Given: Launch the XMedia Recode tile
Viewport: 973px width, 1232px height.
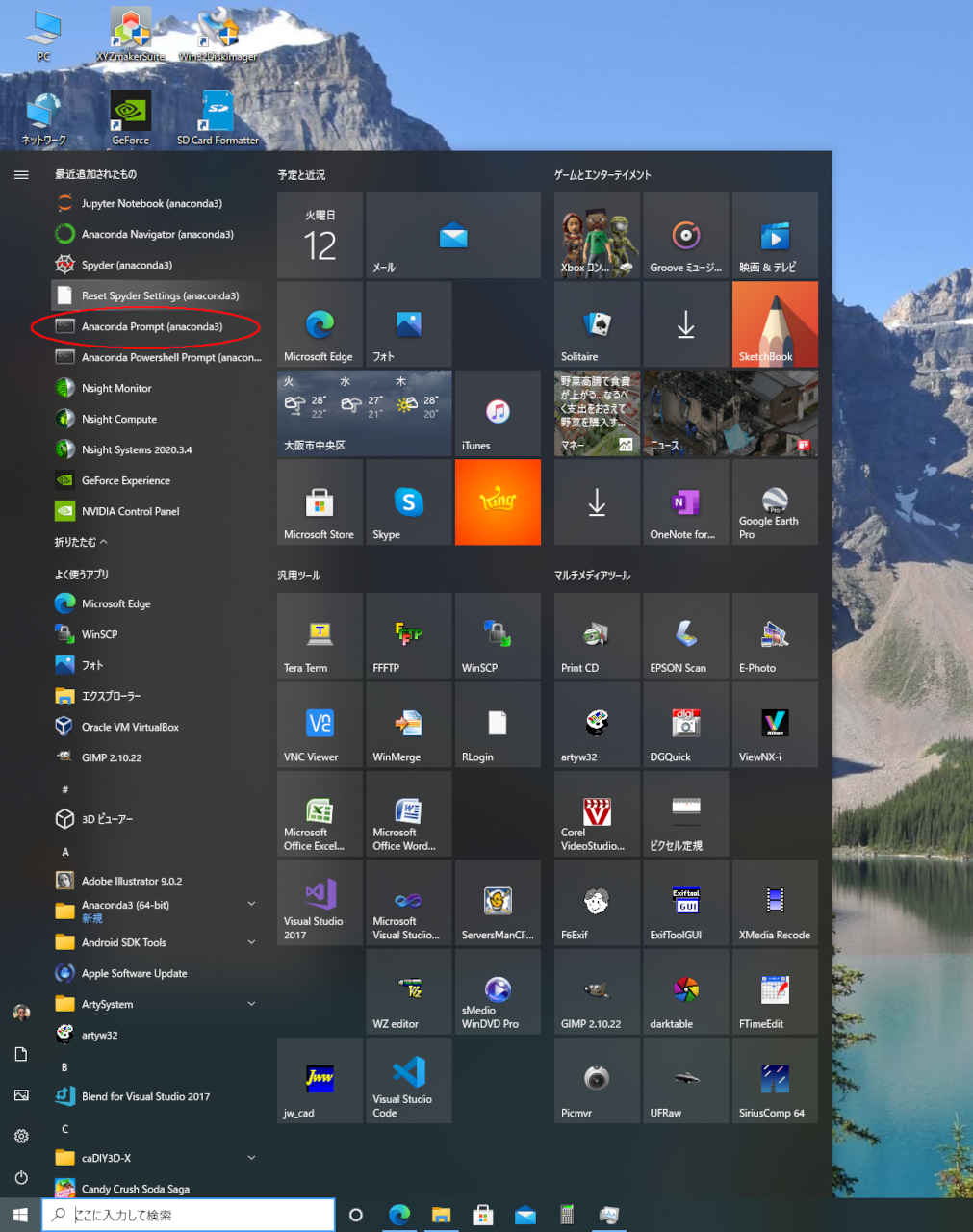Looking at the screenshot, I should tap(775, 903).
